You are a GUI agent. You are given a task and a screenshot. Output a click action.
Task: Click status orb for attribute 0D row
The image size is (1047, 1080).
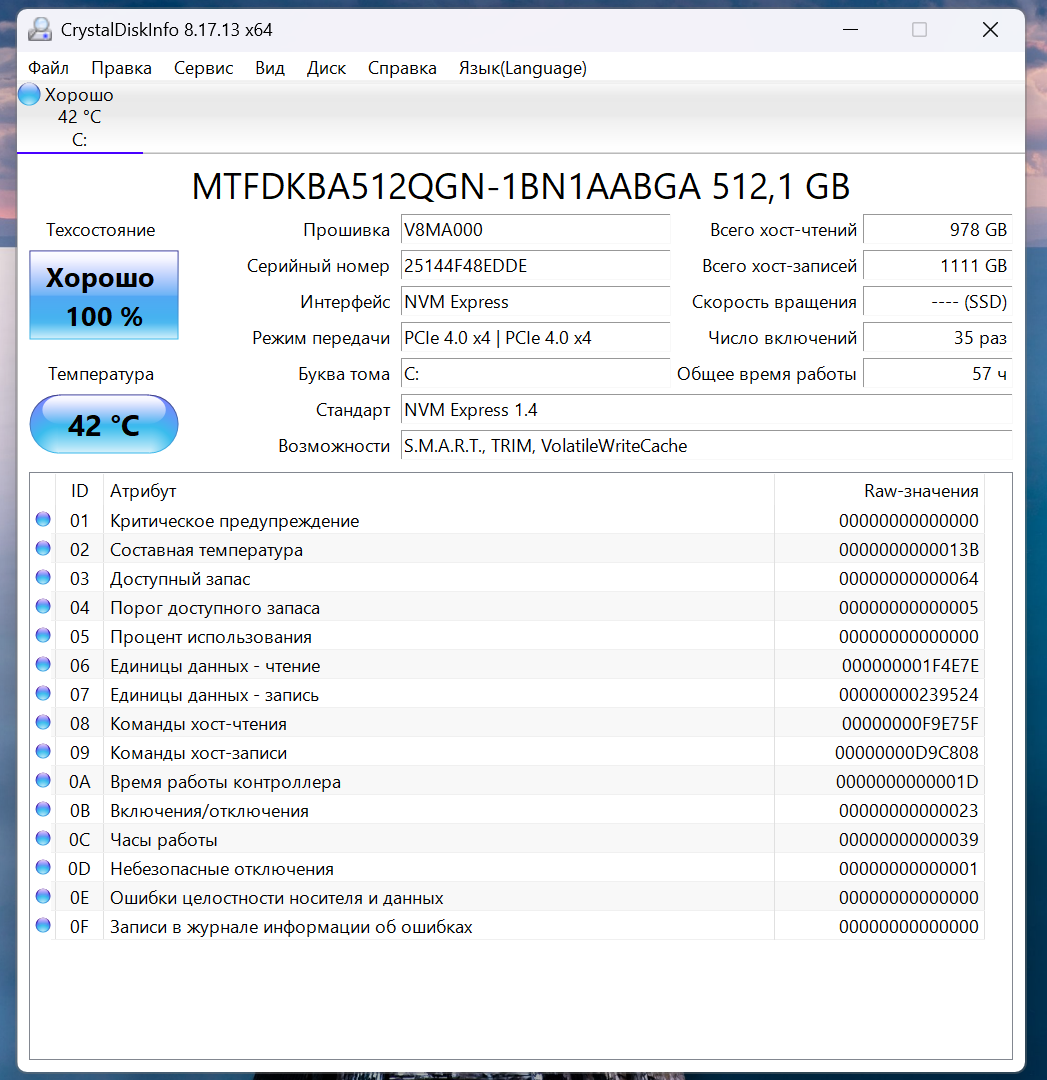click(x=43, y=867)
